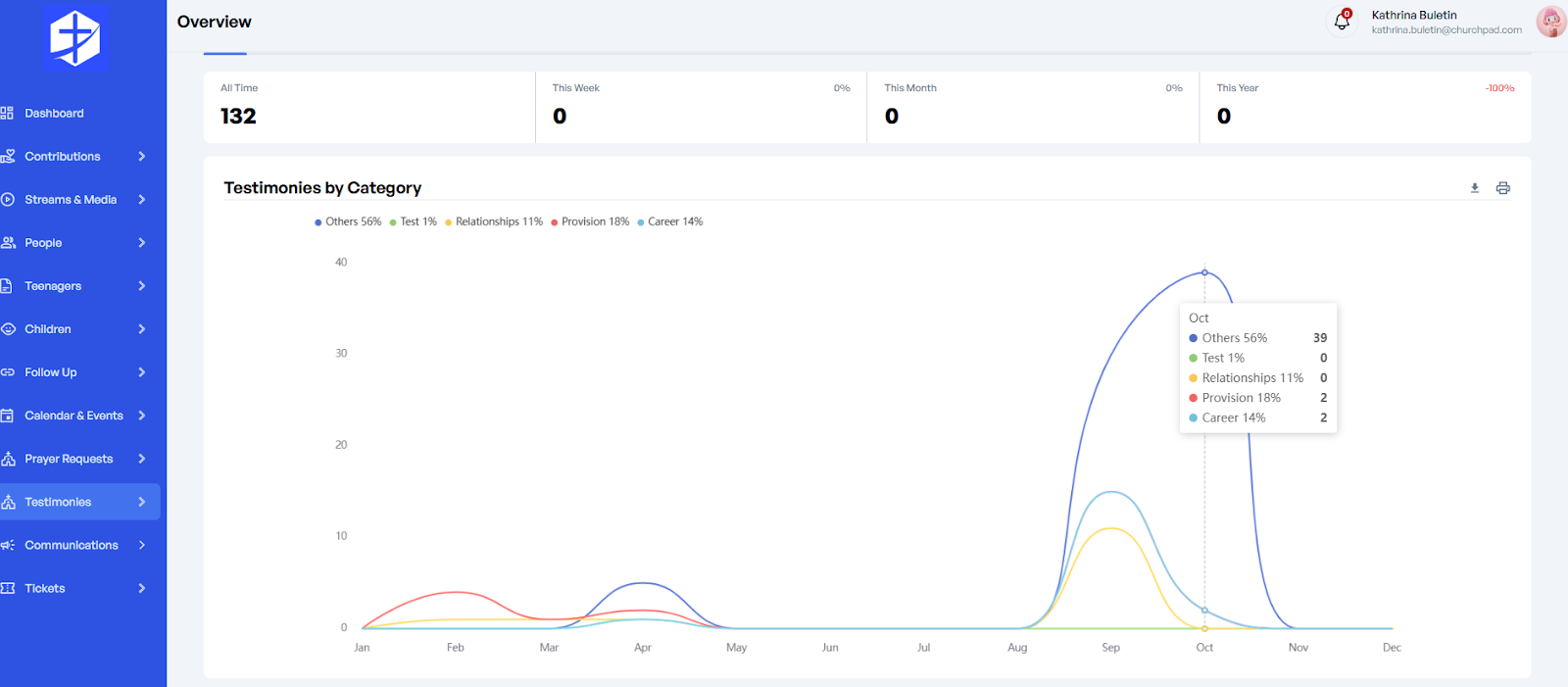1568x687 pixels.
Task: Expand the Calendar & Events chevron
Action: (x=142, y=416)
